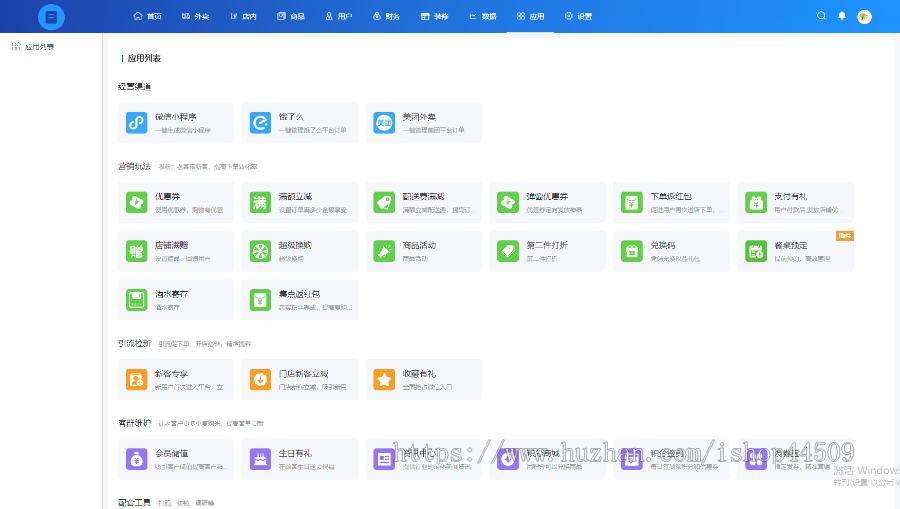Open the 商品 menu item
Viewport: 900px width, 509px height.
pos(291,17)
